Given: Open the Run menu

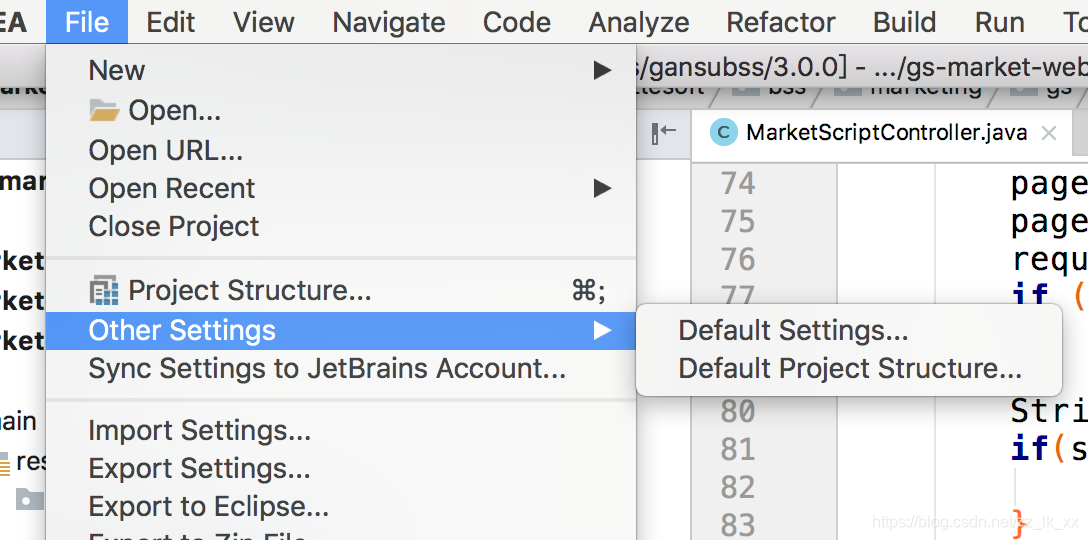Looking at the screenshot, I should [x=999, y=22].
